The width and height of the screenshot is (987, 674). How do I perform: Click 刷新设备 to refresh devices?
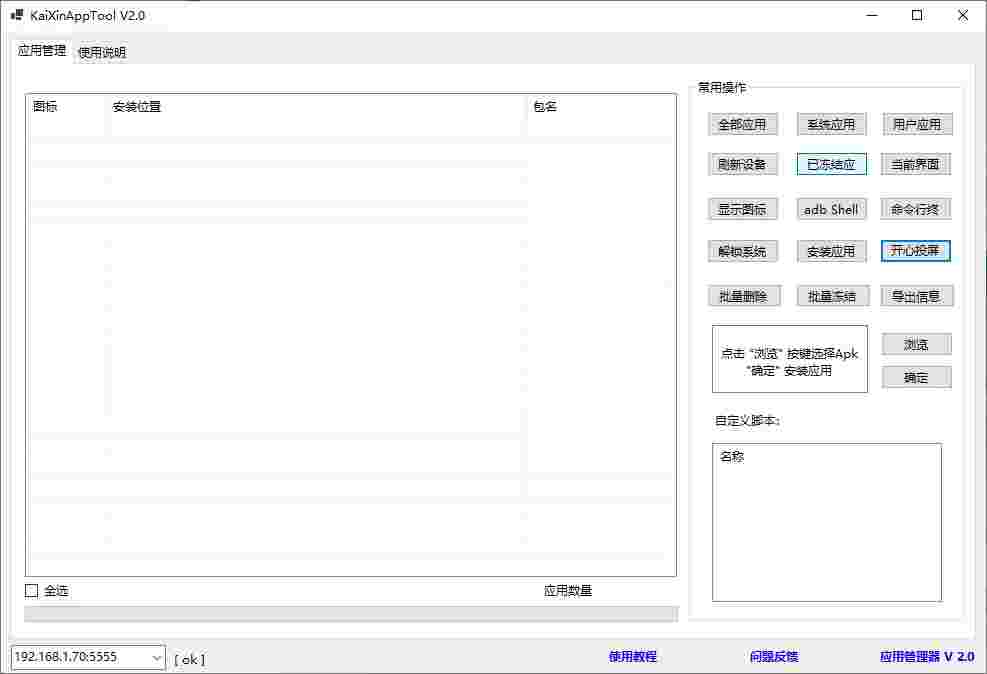(x=743, y=165)
